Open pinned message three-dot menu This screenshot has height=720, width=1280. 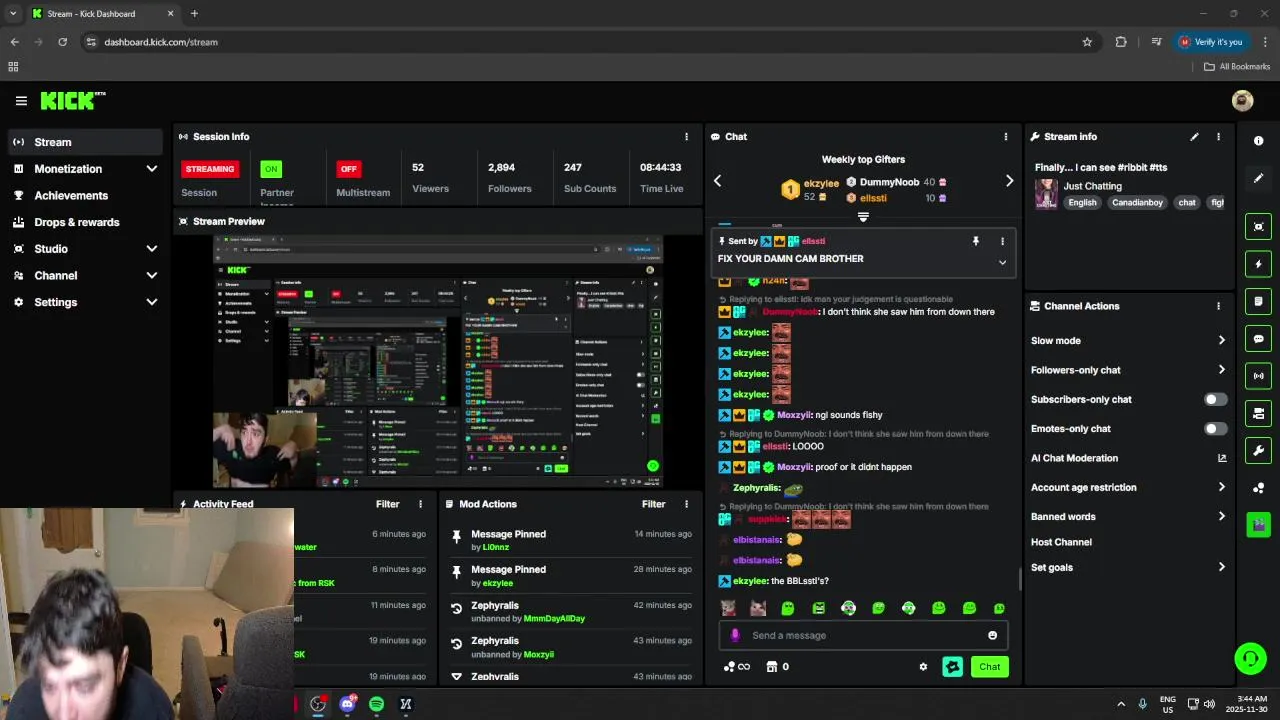tap(1002, 241)
